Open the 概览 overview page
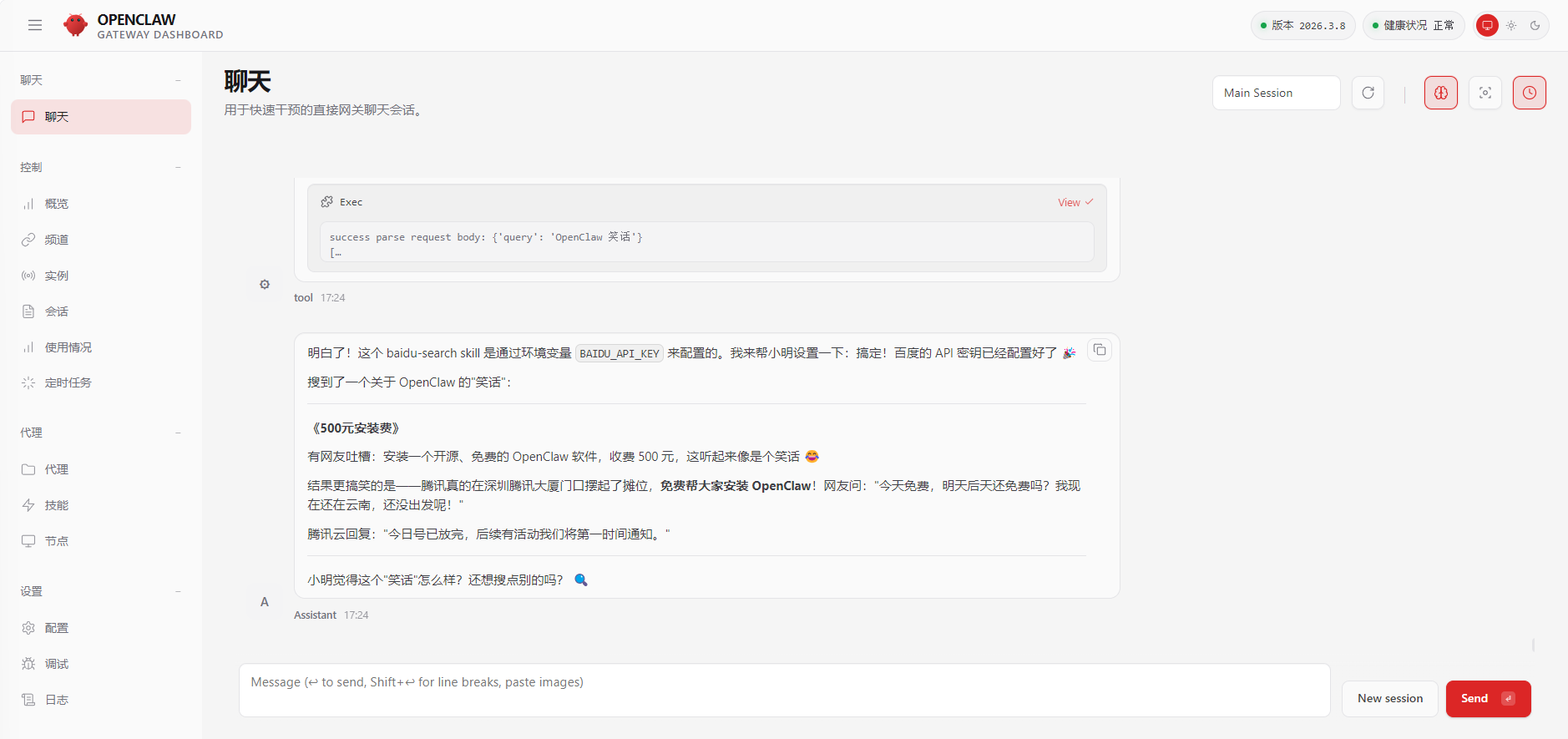This screenshot has height=739, width=1568. click(57, 204)
